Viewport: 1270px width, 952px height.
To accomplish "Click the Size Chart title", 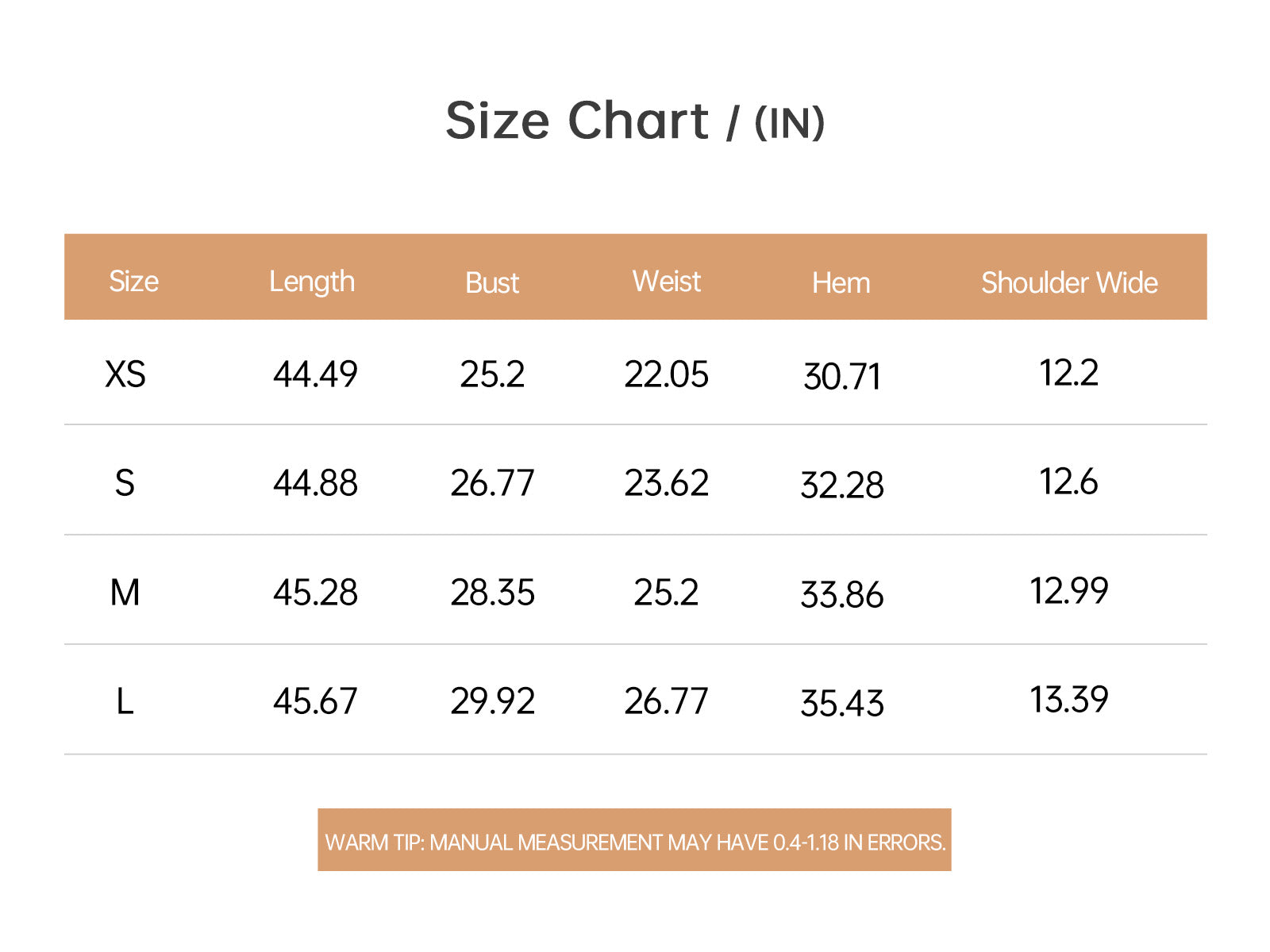I will tap(635, 121).
